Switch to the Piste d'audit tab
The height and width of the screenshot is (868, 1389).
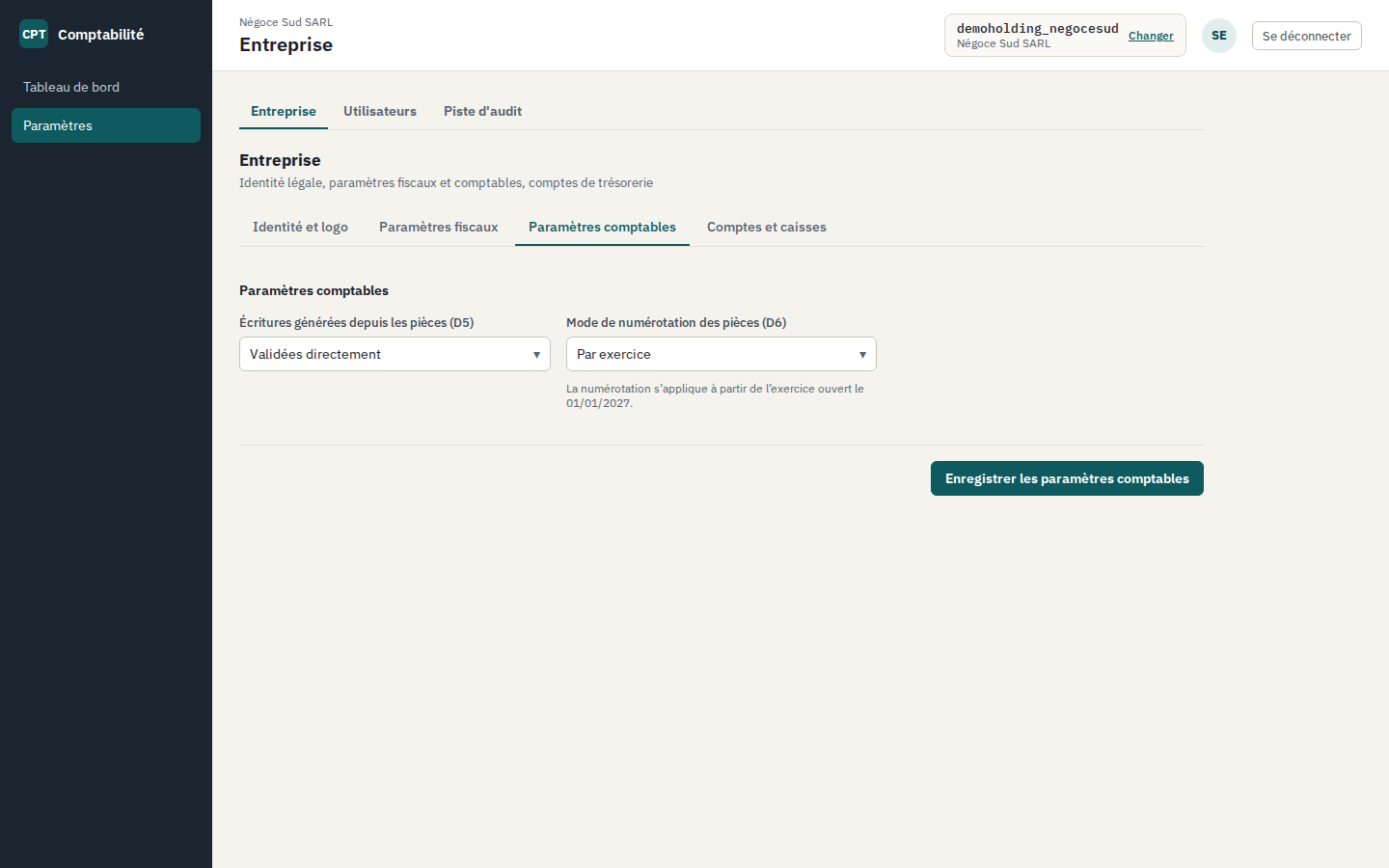click(482, 111)
